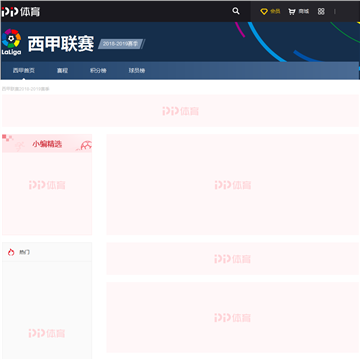Click the PP体育 logo in header

coord(21,12)
